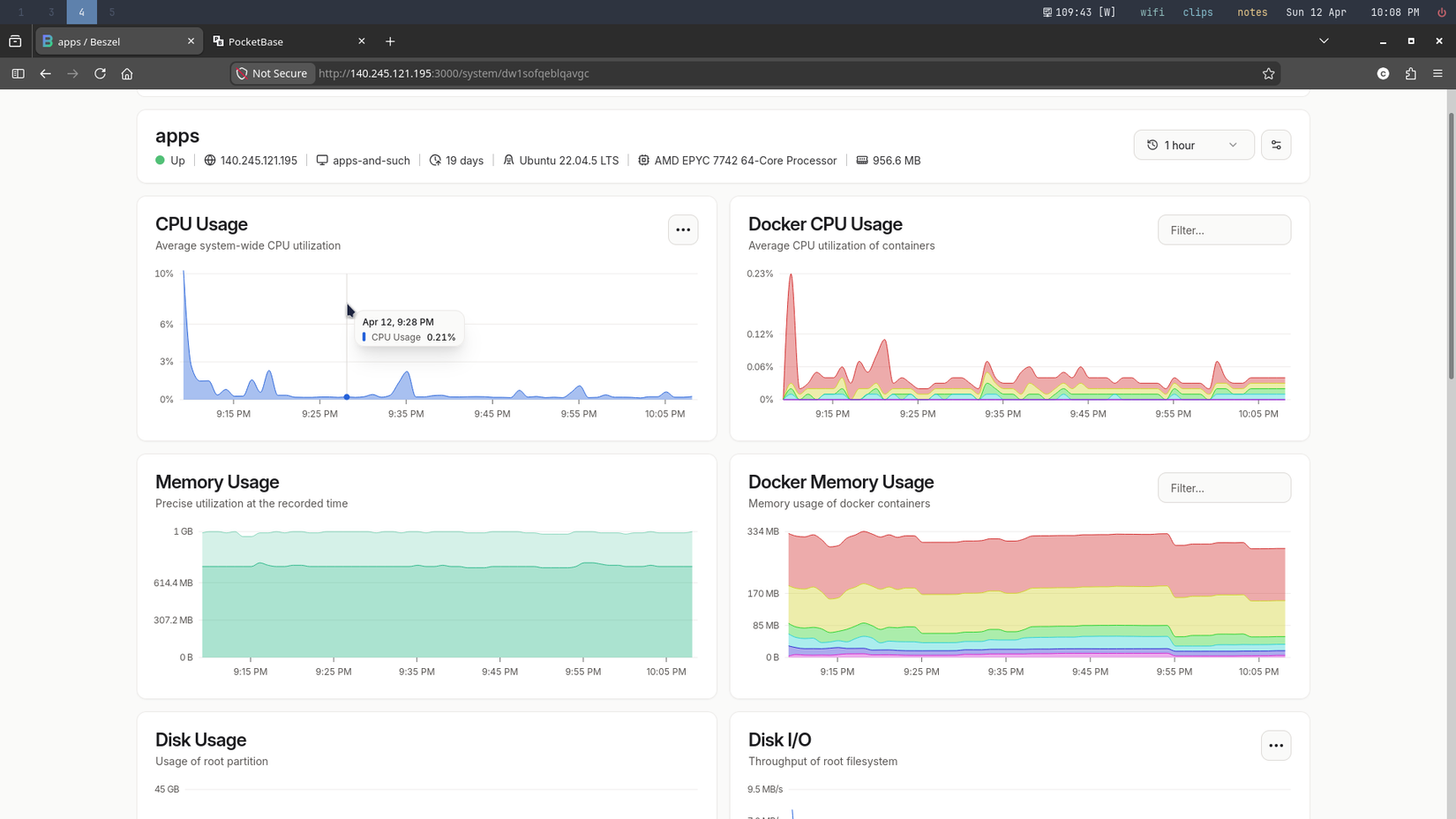Go to the browser home page
1456x819 pixels.
127,73
